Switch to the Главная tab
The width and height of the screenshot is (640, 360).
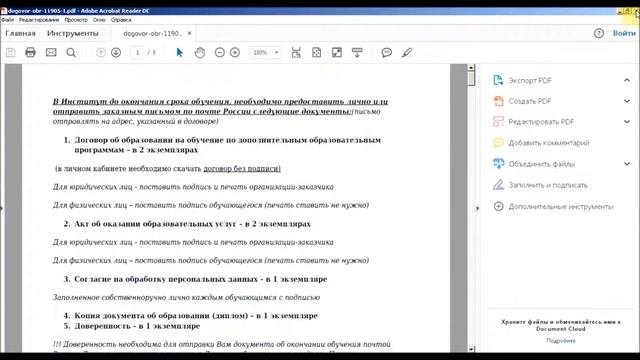click(x=20, y=33)
